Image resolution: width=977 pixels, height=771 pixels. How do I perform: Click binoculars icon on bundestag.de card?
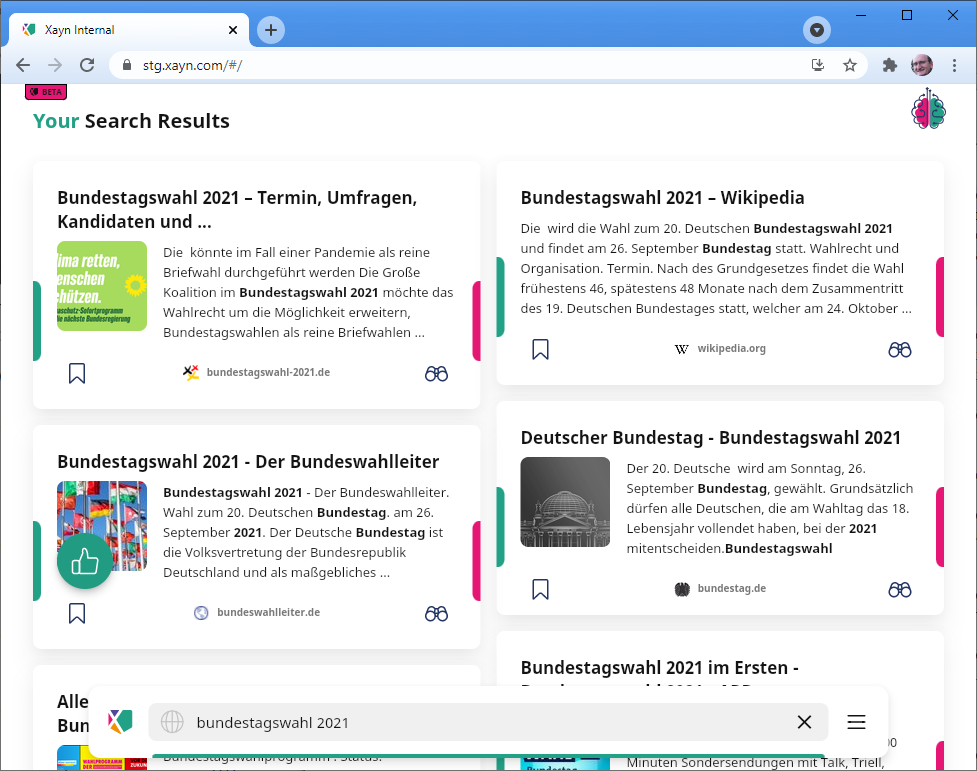coord(900,590)
